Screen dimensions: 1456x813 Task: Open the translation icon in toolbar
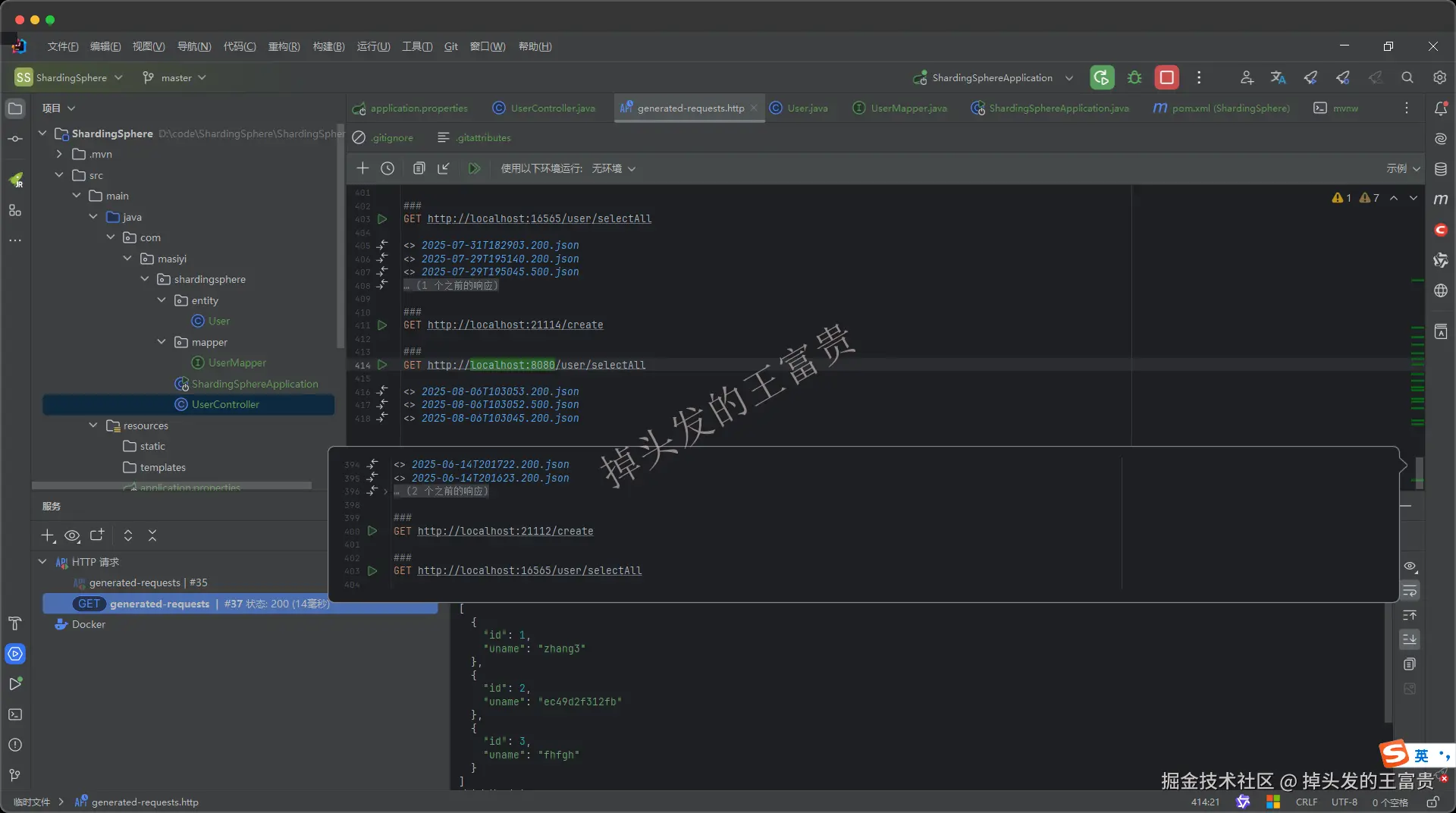tap(1278, 77)
